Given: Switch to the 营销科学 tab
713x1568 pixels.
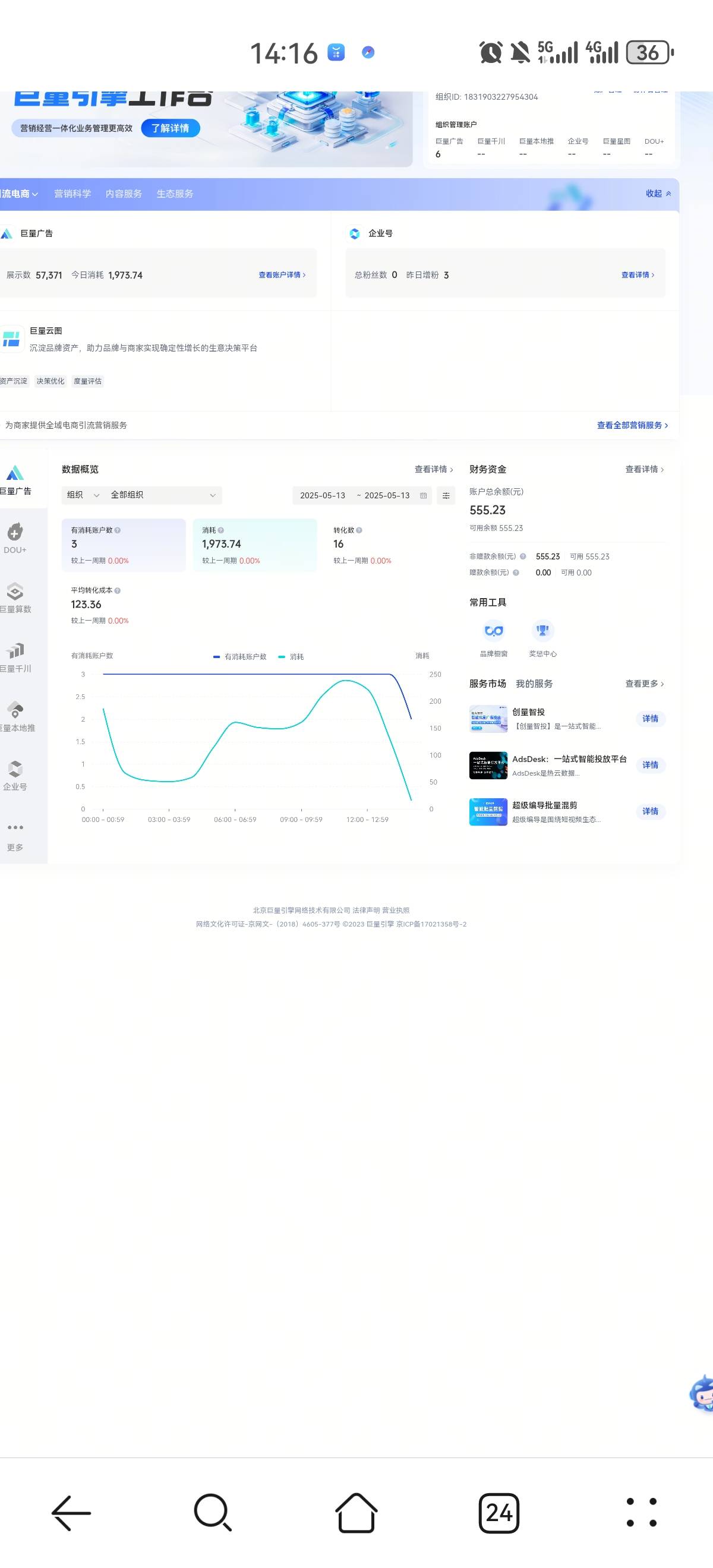Looking at the screenshot, I should (x=72, y=194).
